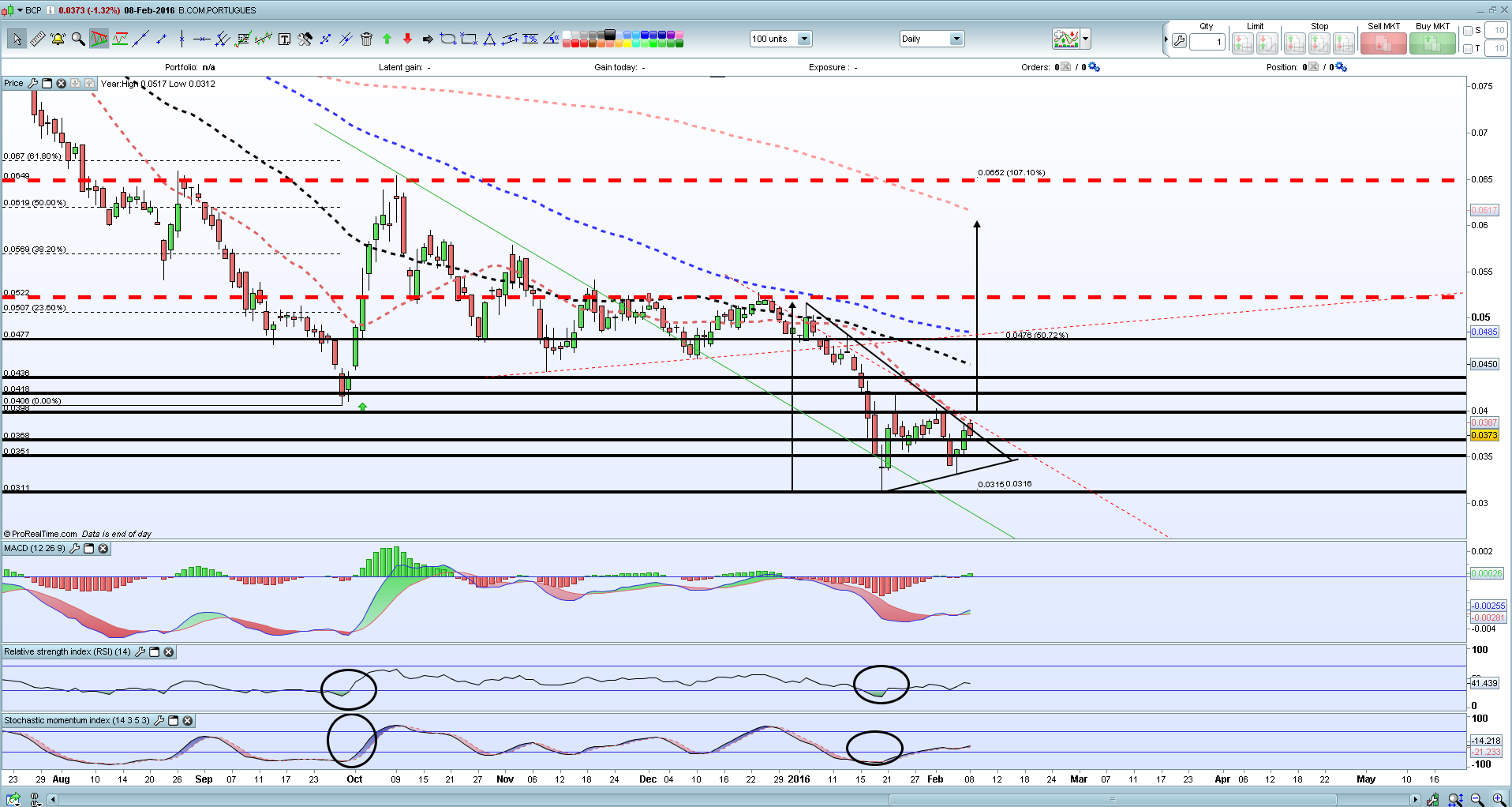1512x807 pixels.
Task: Click the Qty input field
Action: coord(1207,42)
